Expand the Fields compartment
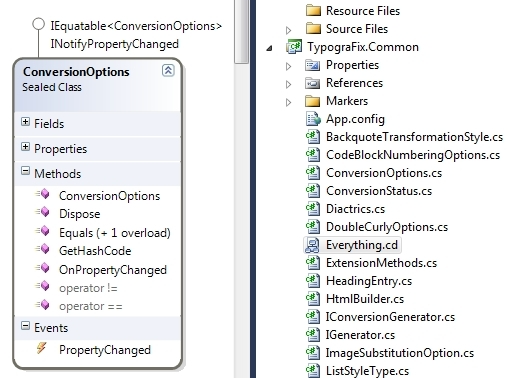The width and height of the screenshot is (508, 378). 25,122
